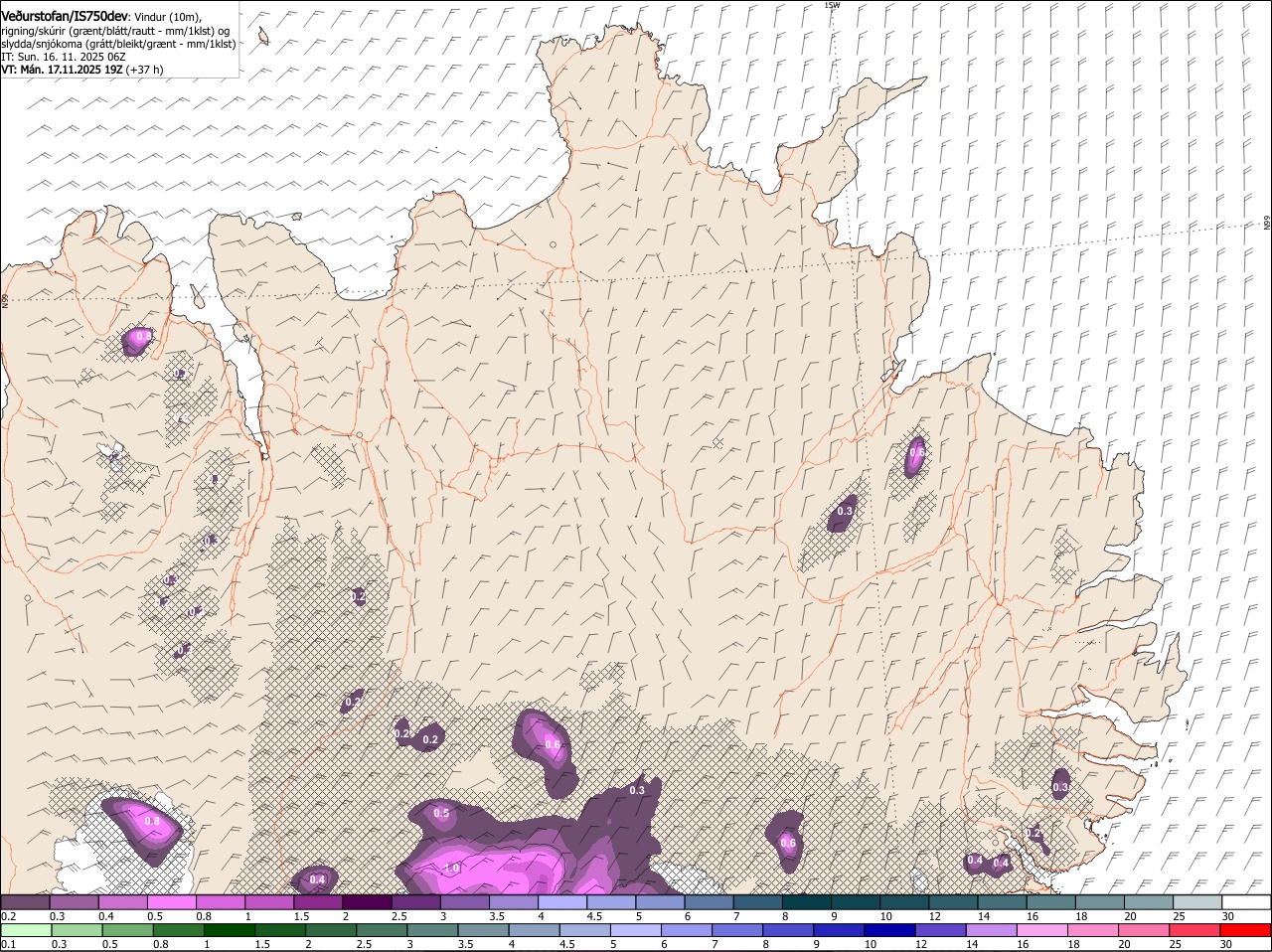Click the N99 label on the left edge

(x=5, y=299)
